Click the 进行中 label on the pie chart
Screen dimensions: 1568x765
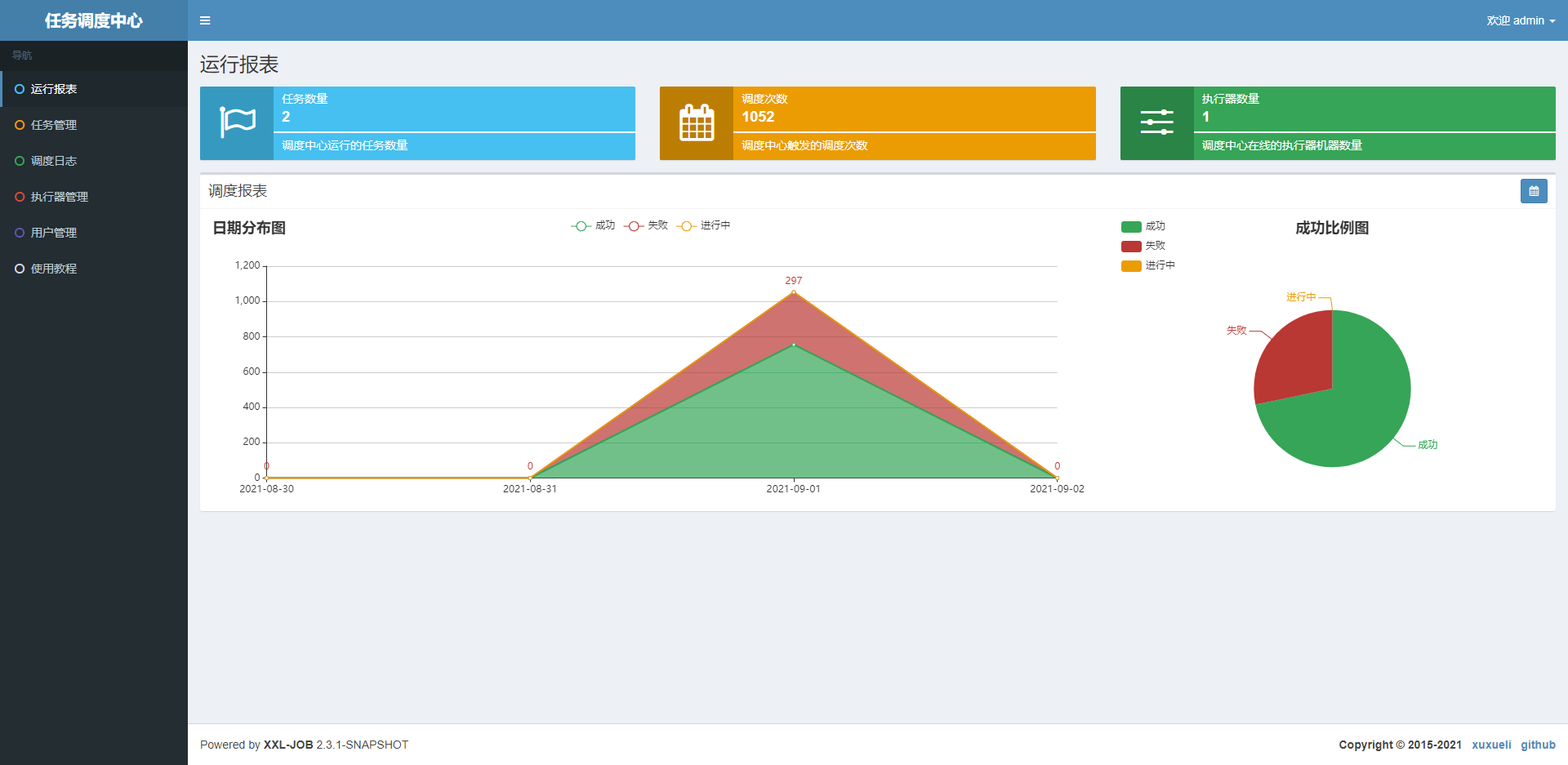1301,297
